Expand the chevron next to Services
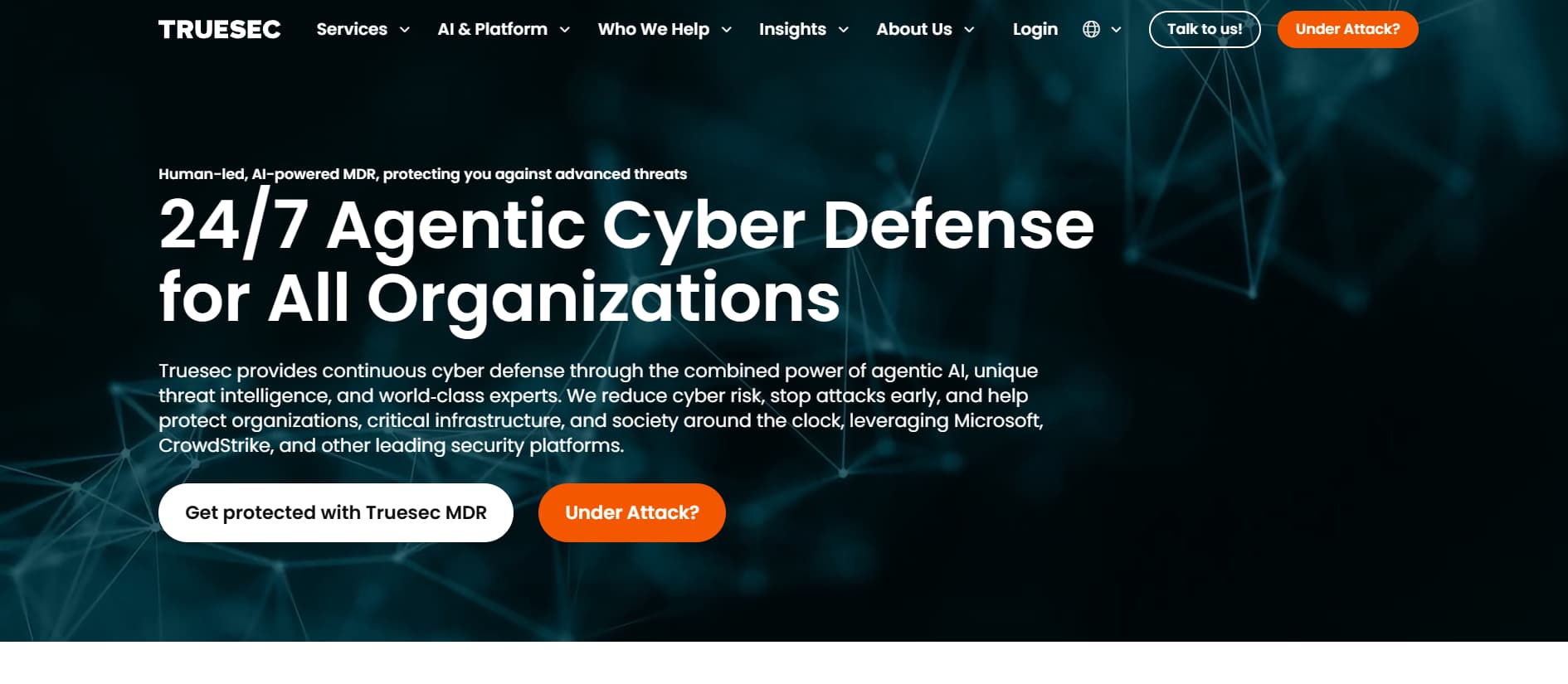The width and height of the screenshot is (1568, 684). coord(405,30)
